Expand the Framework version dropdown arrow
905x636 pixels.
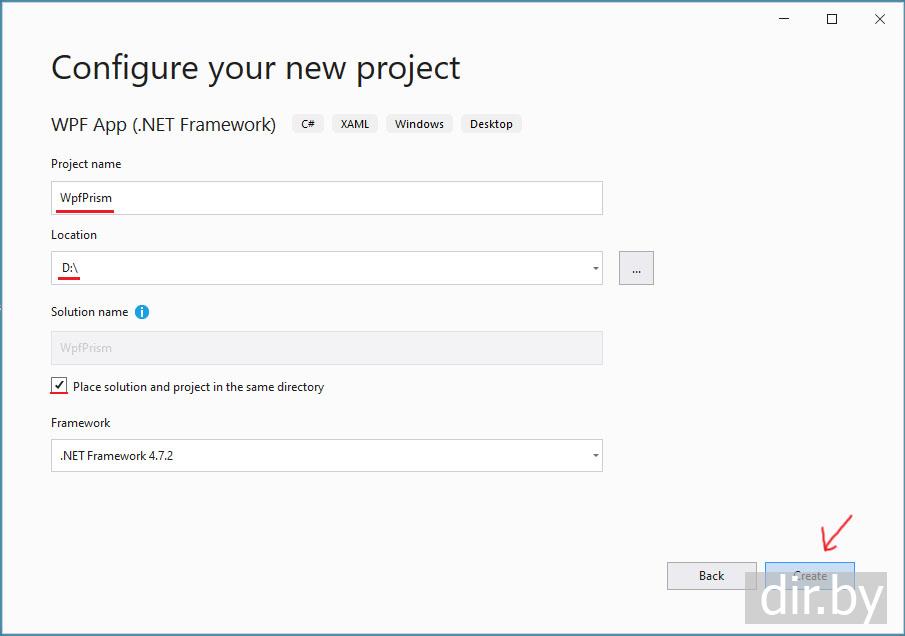[x=596, y=456]
